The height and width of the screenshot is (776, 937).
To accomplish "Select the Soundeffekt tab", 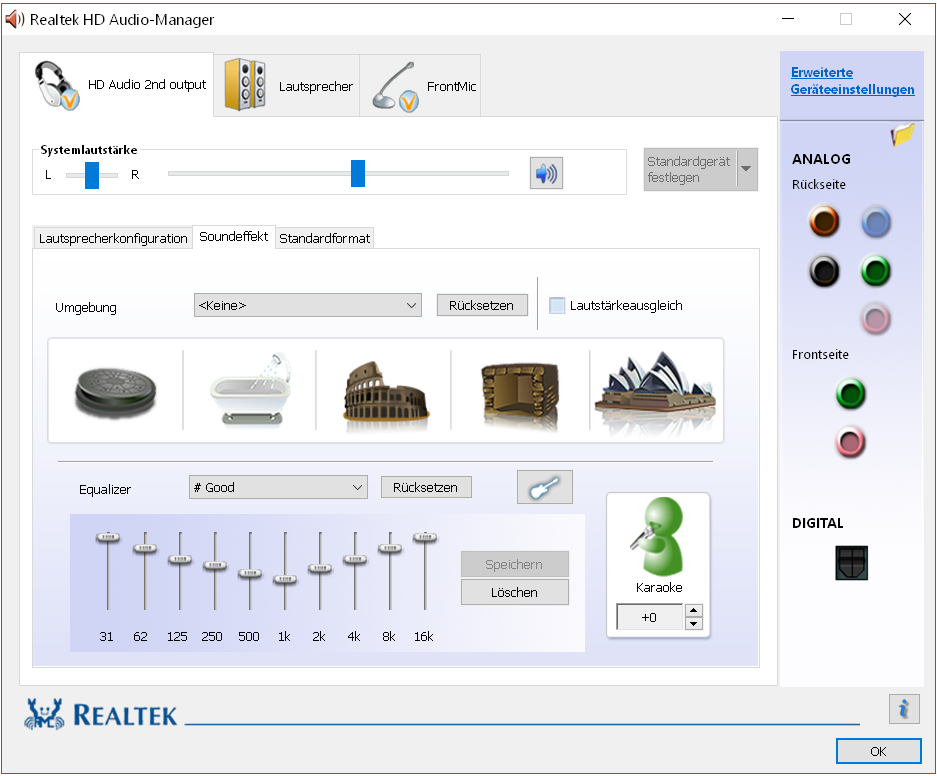I will (234, 237).
